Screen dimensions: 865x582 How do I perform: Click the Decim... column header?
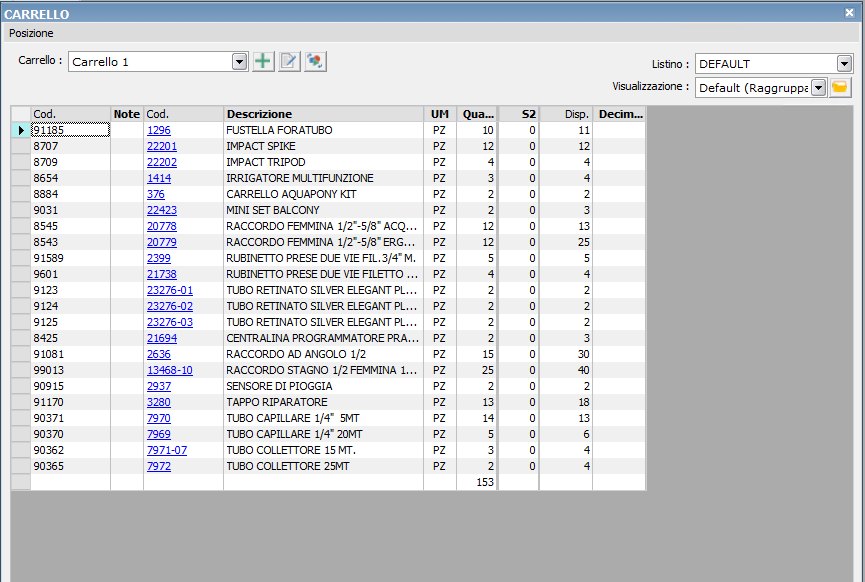(x=619, y=114)
